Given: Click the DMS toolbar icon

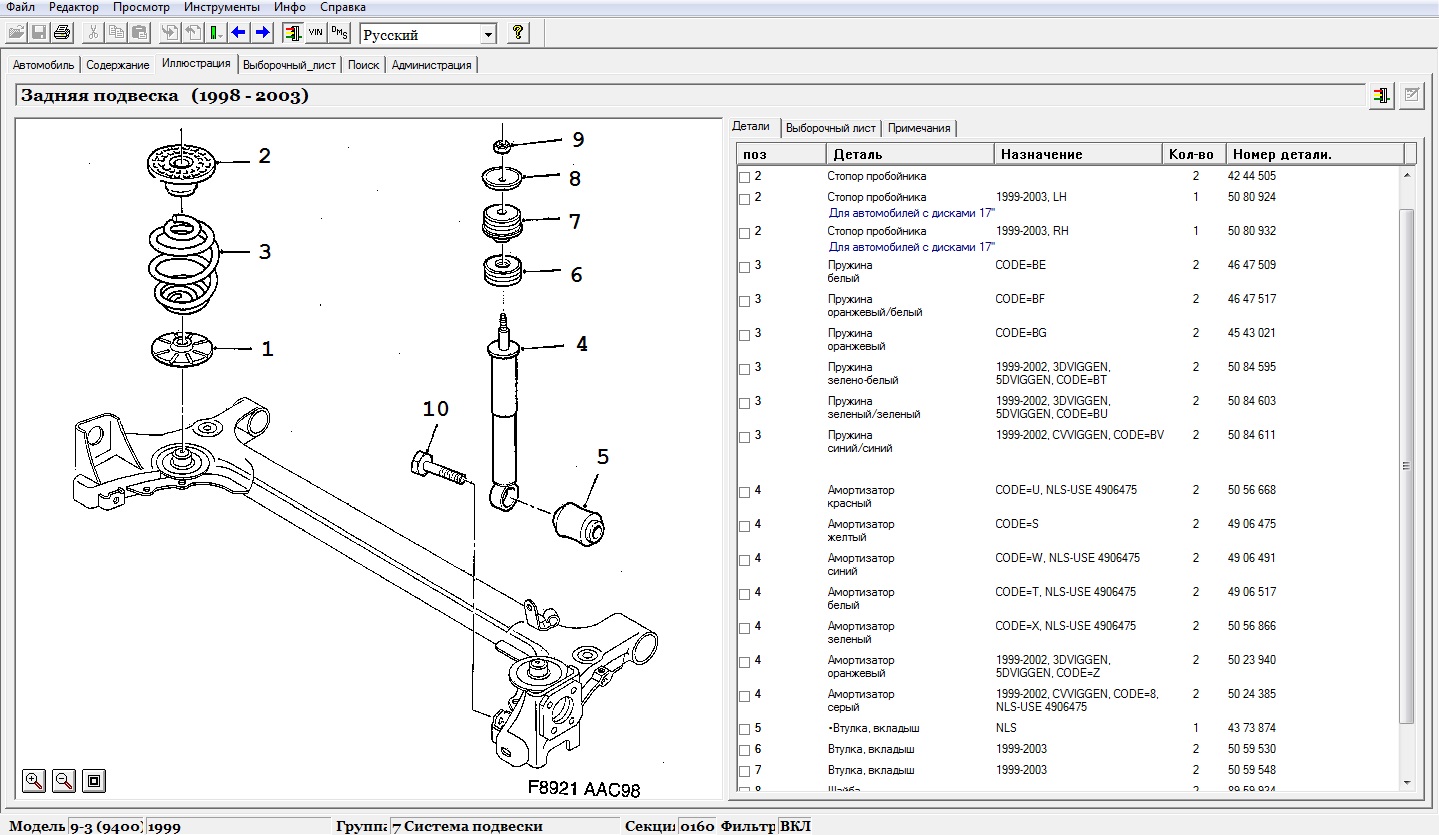Looking at the screenshot, I should pyautogui.click(x=339, y=33).
